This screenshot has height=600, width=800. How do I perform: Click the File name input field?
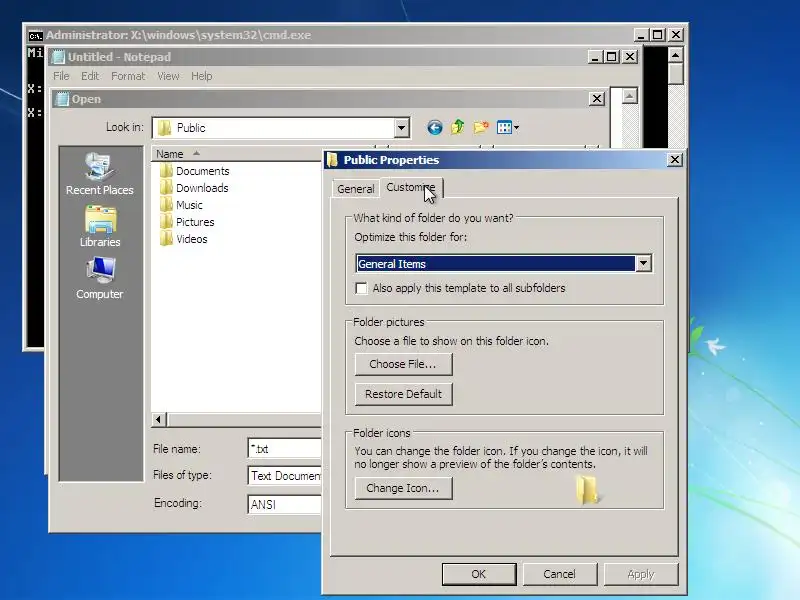285,448
